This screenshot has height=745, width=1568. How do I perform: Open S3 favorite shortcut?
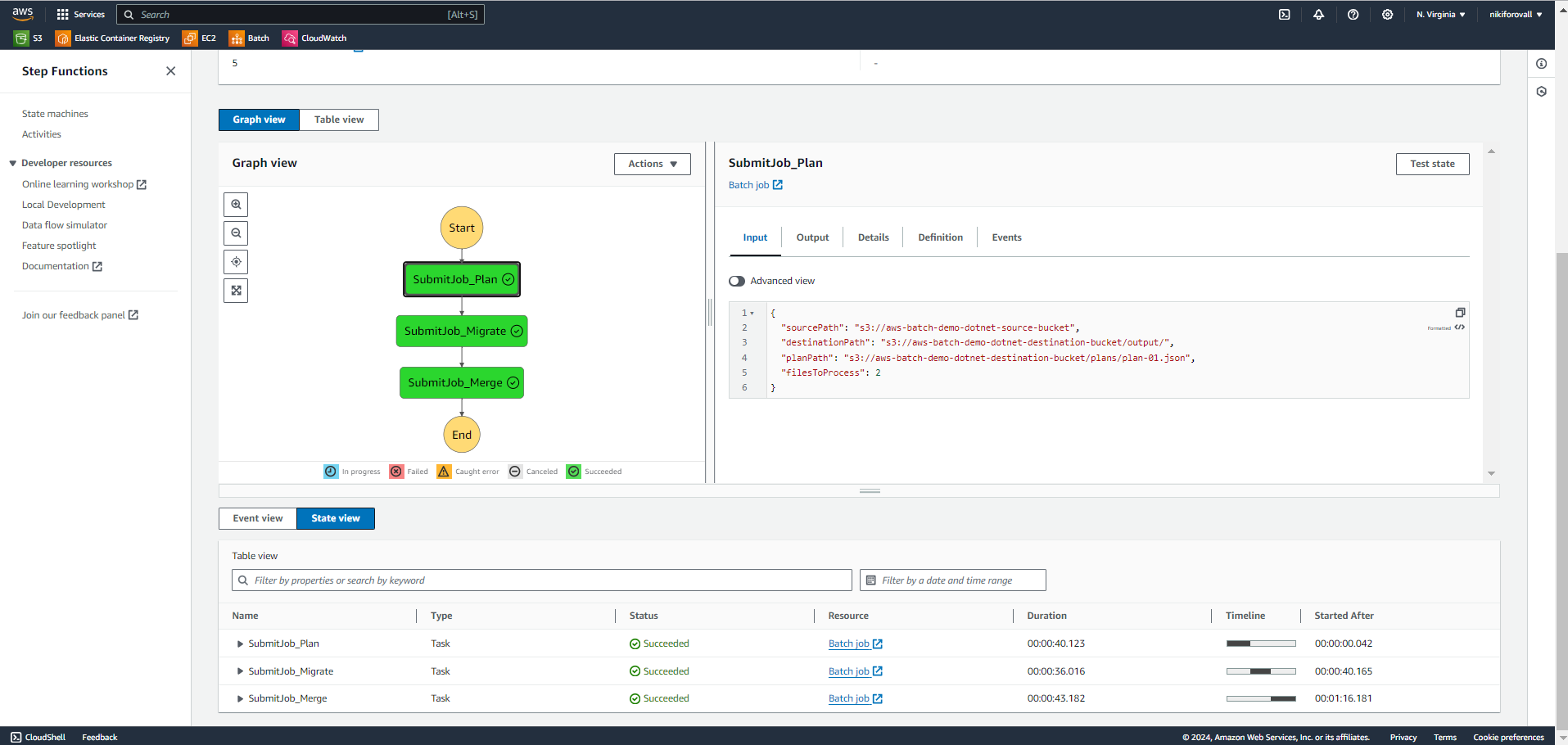point(28,38)
